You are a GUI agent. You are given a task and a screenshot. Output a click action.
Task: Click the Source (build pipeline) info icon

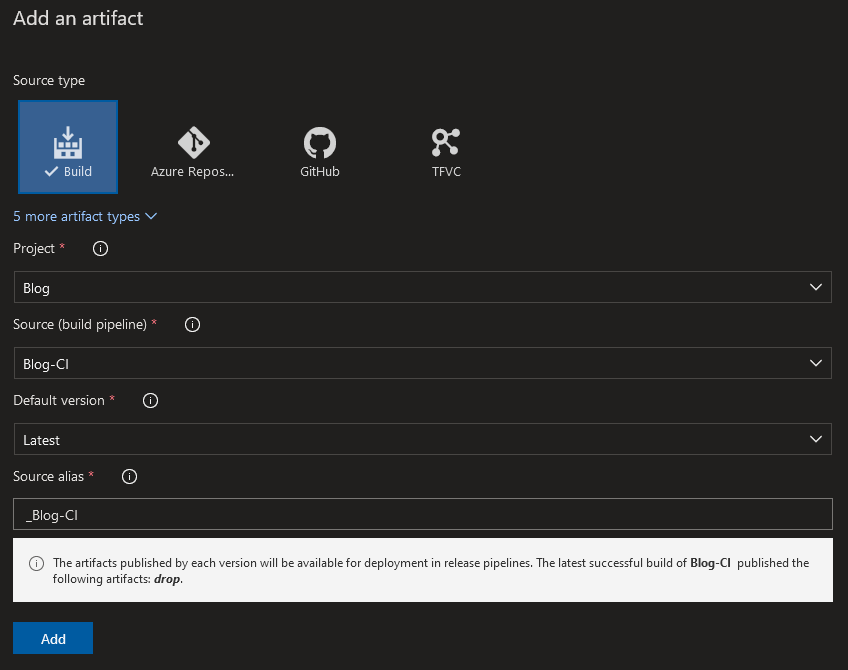click(192, 324)
